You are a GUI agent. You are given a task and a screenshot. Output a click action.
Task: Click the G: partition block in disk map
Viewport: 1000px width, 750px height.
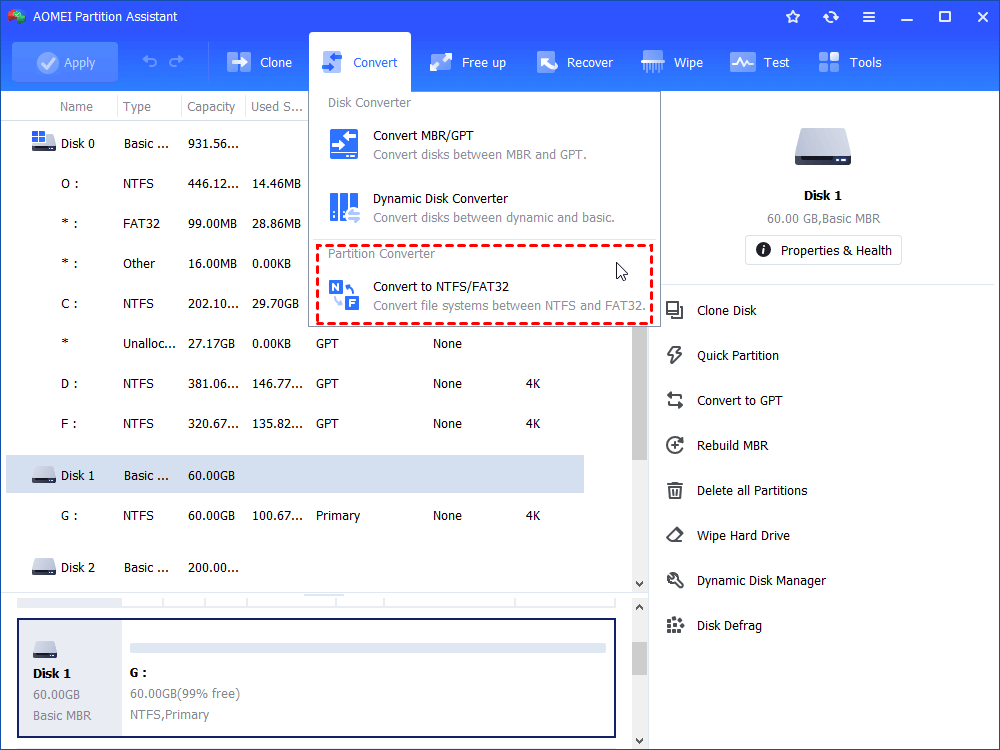368,678
